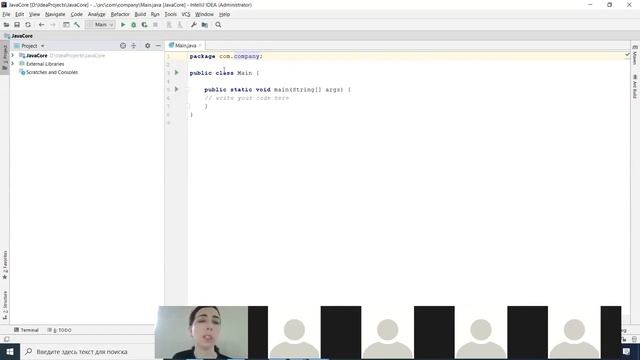Screen dimensions: 640x360
Task: Toggle the Project tool window side tab
Action: click(5, 58)
